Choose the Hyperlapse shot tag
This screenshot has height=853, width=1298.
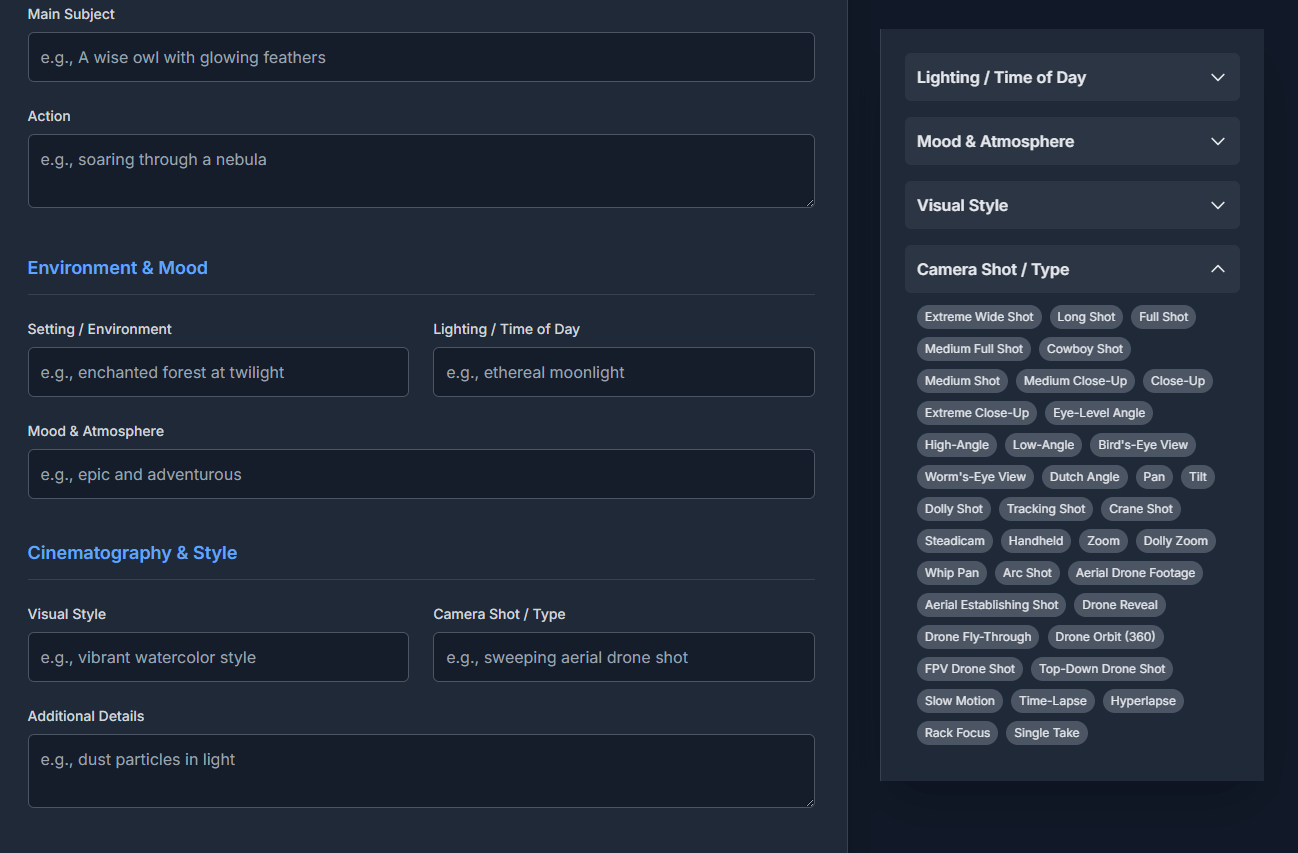(1143, 700)
